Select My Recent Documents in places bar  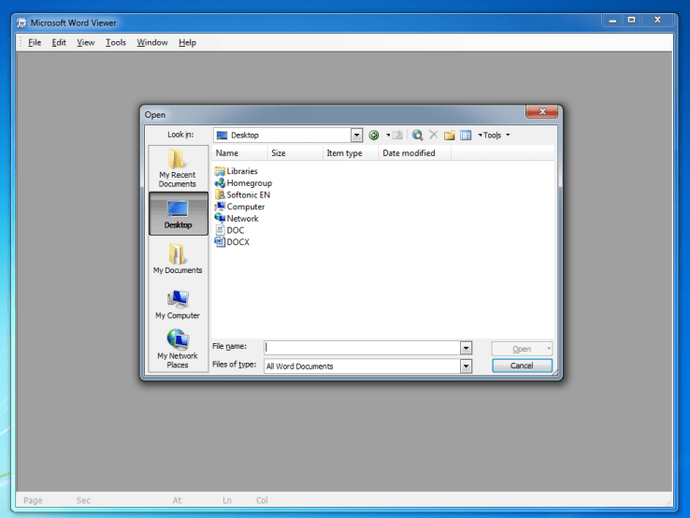click(x=178, y=168)
